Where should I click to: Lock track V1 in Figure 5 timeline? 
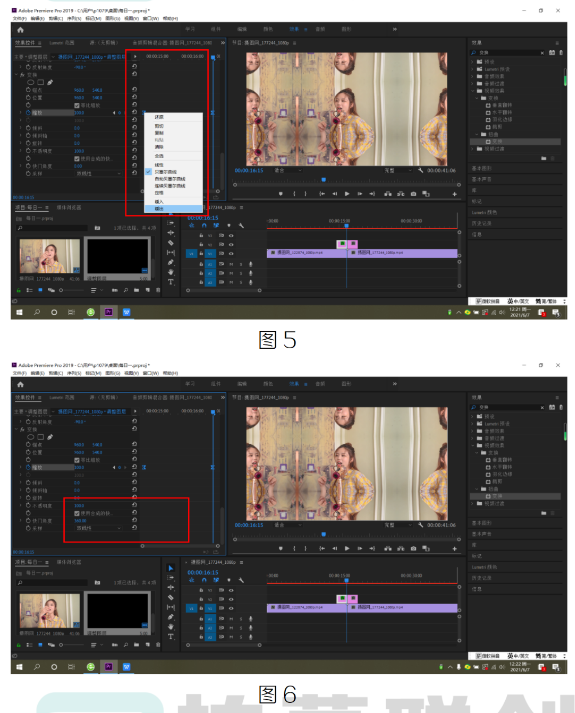[x=201, y=253]
